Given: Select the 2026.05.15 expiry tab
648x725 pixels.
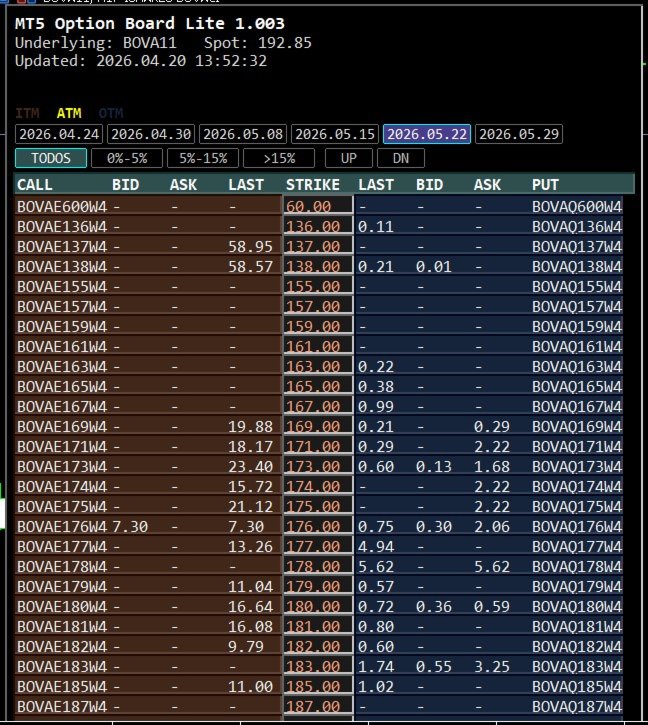Looking at the screenshot, I should (x=335, y=134).
